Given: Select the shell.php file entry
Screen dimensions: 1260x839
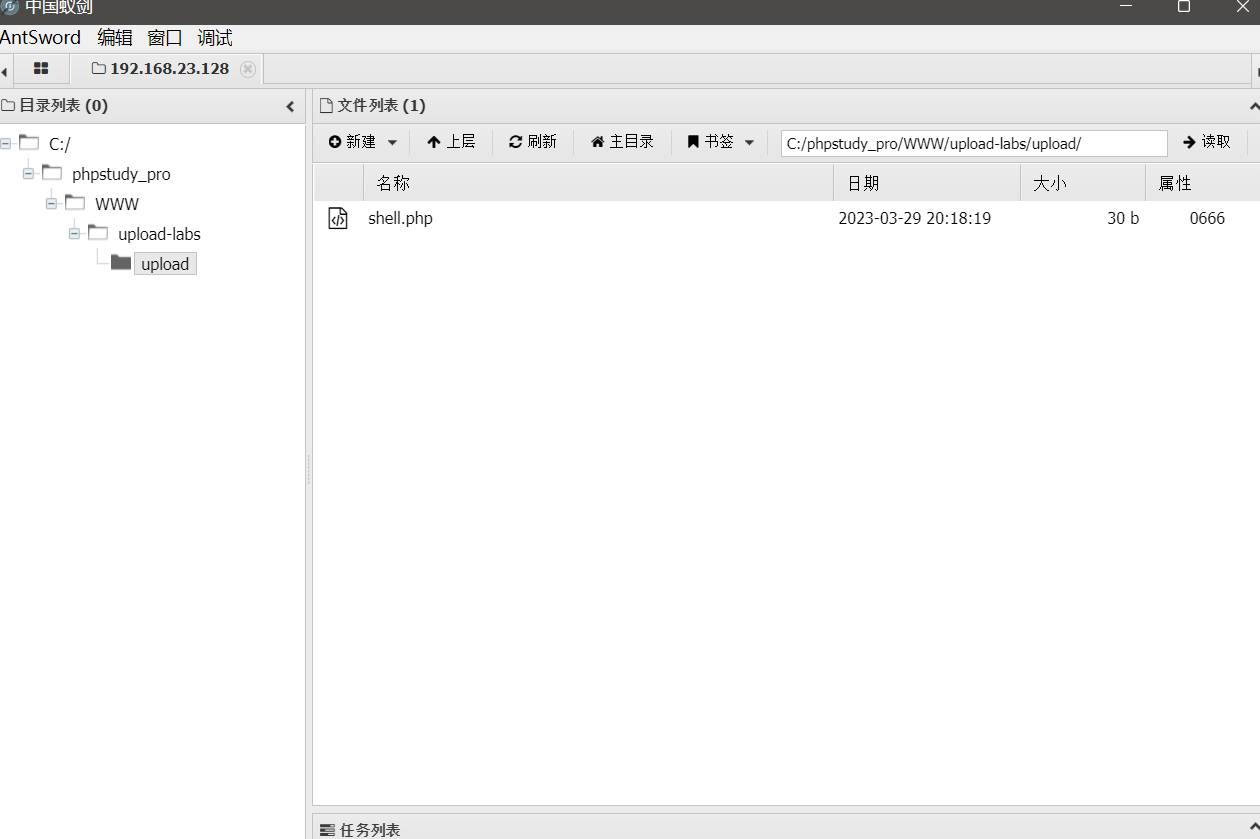Looking at the screenshot, I should coord(400,217).
